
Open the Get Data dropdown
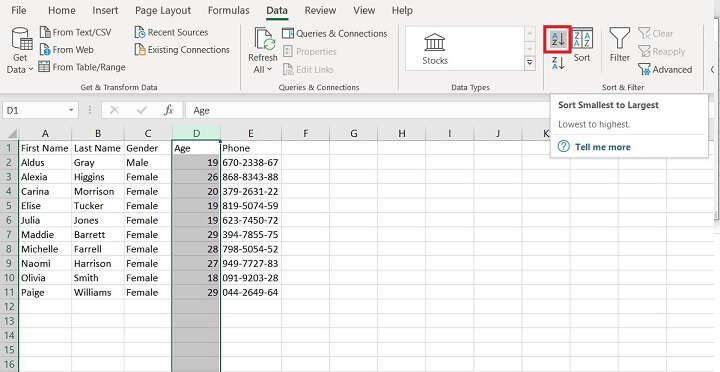20,51
